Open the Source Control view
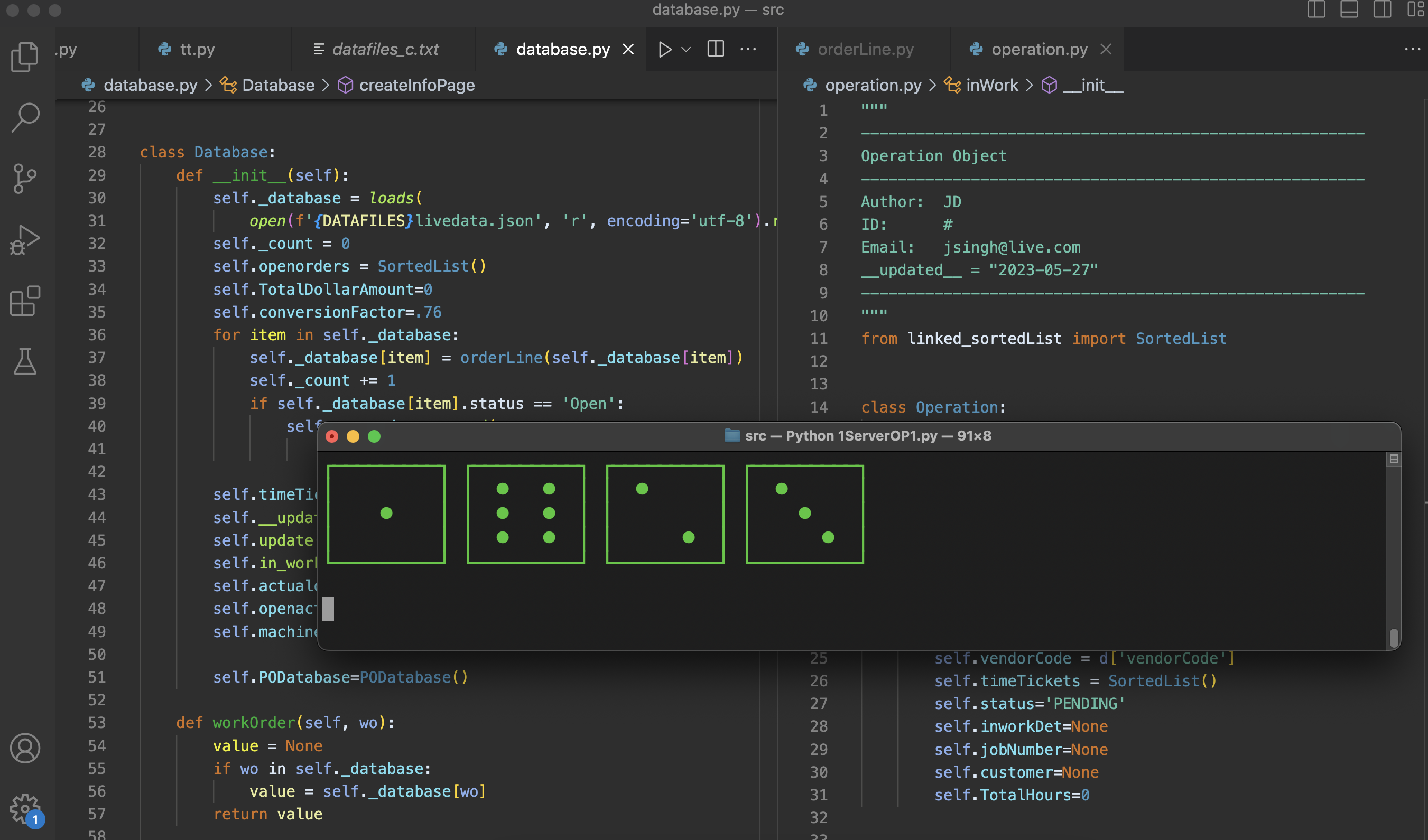Image resolution: width=1428 pixels, height=840 pixels. [25, 179]
